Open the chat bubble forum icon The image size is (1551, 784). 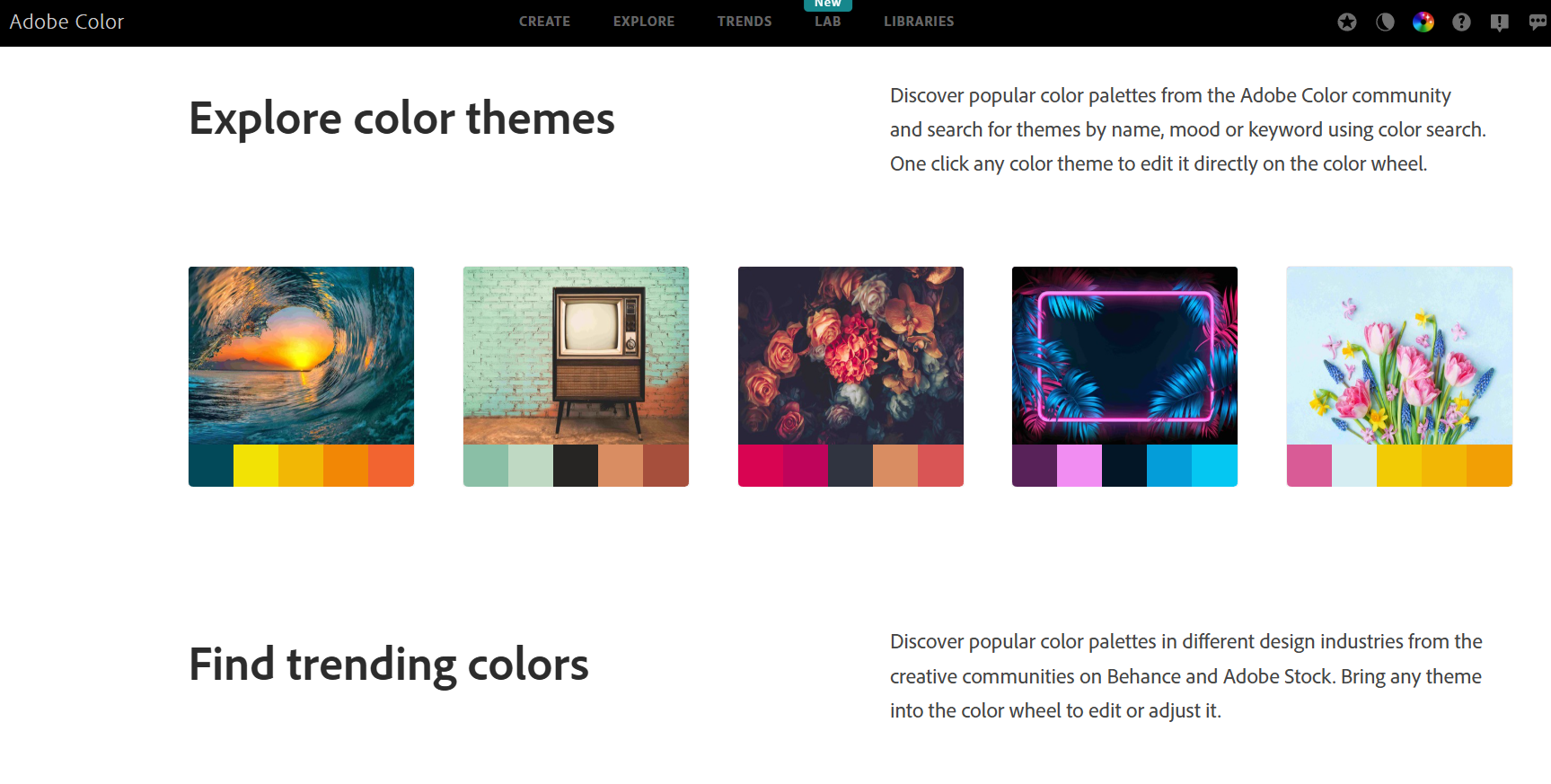1538,22
